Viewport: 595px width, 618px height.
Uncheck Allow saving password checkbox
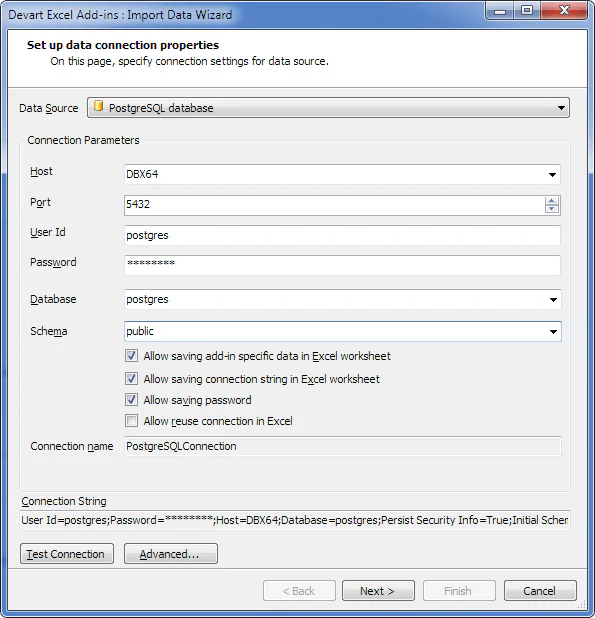tap(131, 400)
